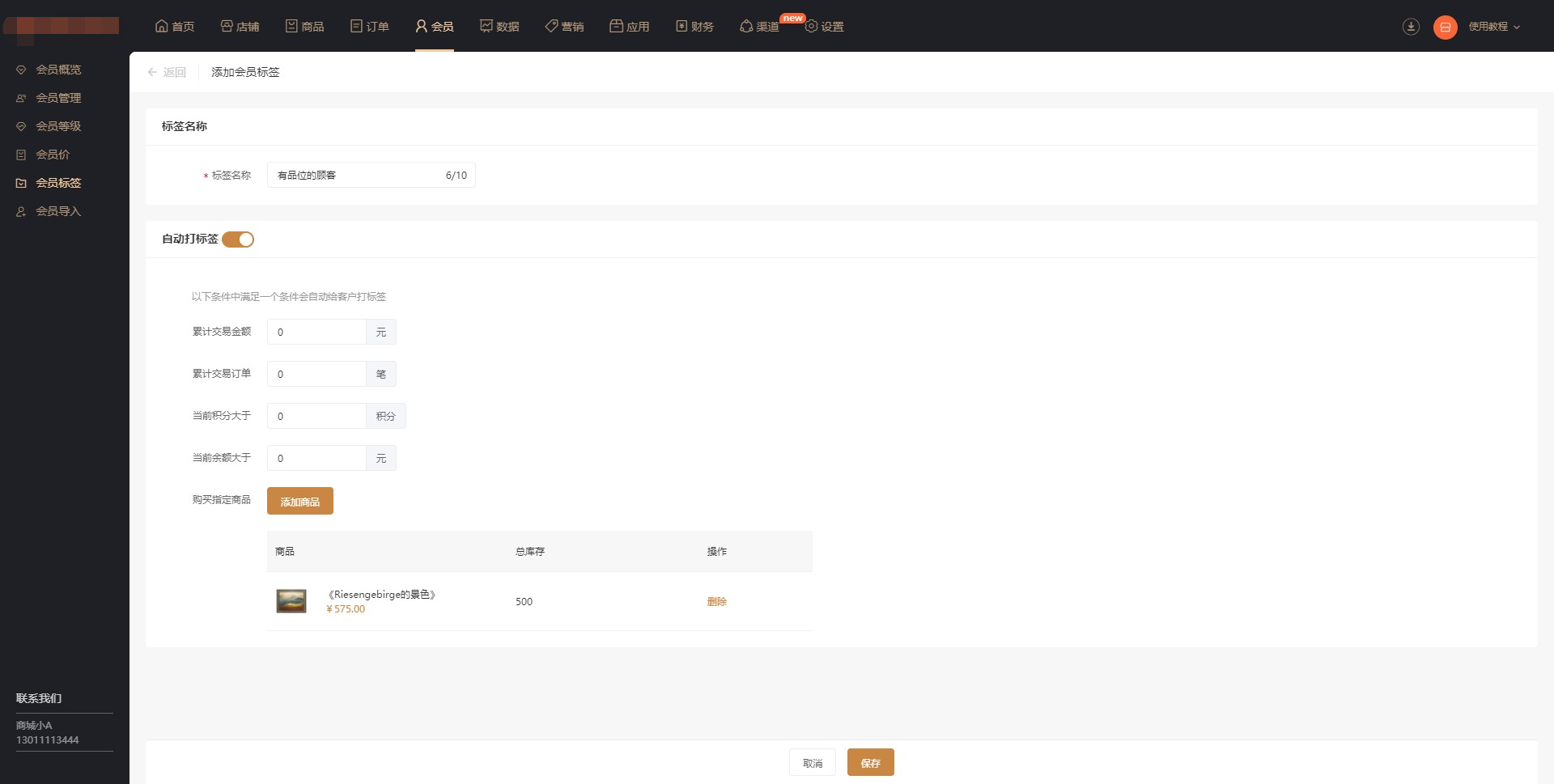This screenshot has width=1554, height=784.
Task: Focus the 当前余额大于 input field
Action: (316, 458)
